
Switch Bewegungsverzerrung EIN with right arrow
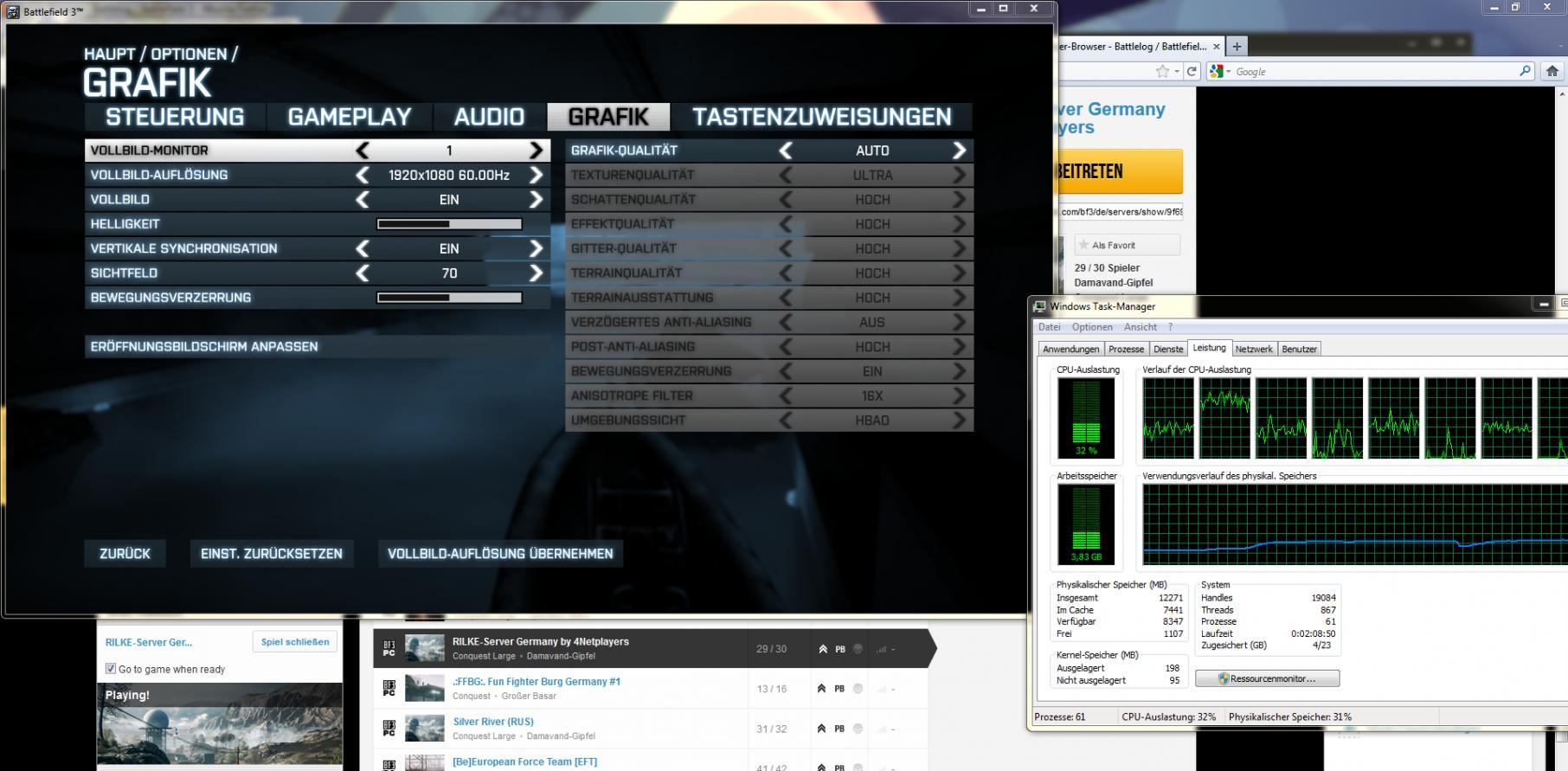click(x=958, y=371)
